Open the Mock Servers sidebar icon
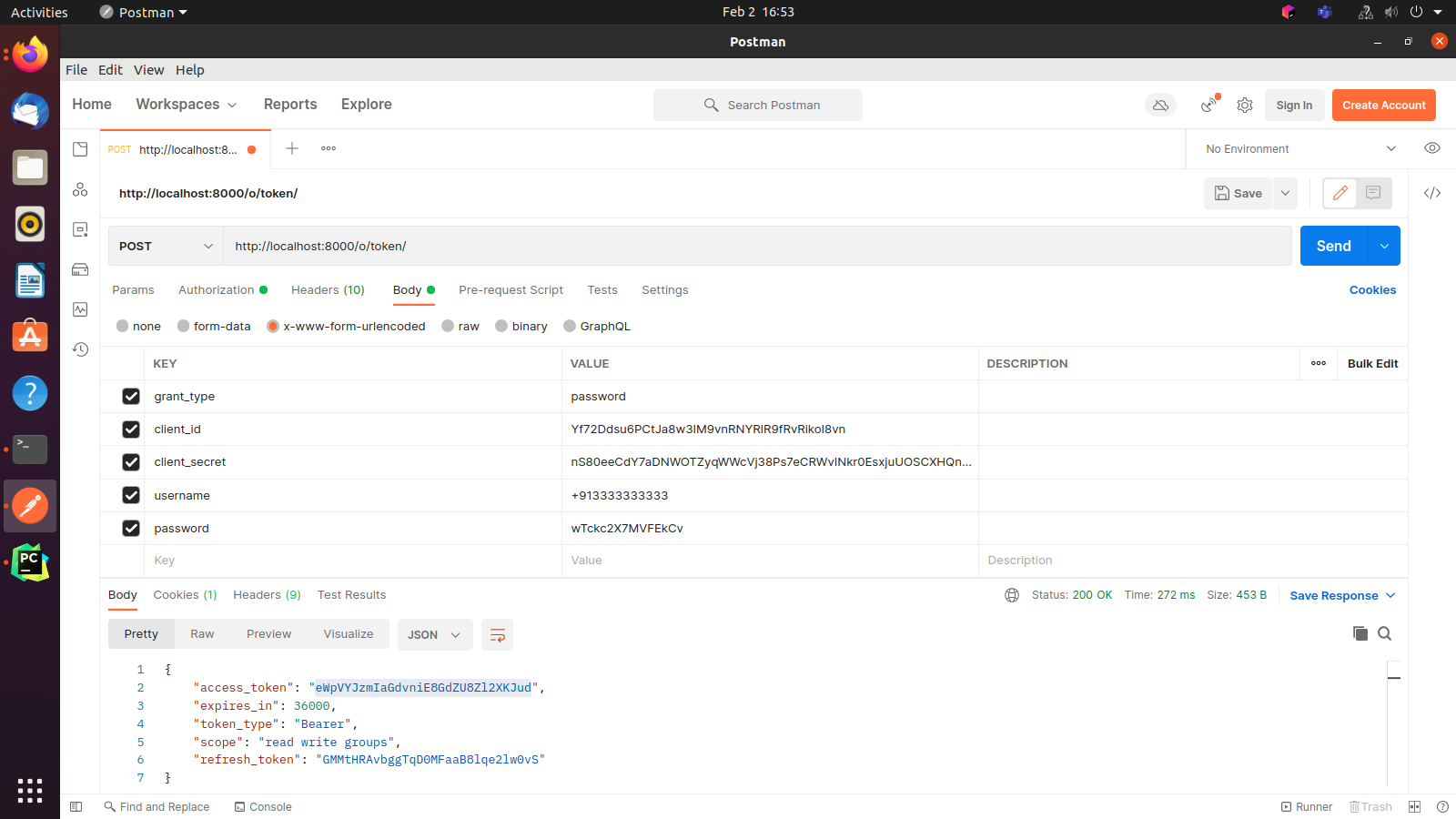1456x819 pixels. pyautogui.click(x=80, y=269)
